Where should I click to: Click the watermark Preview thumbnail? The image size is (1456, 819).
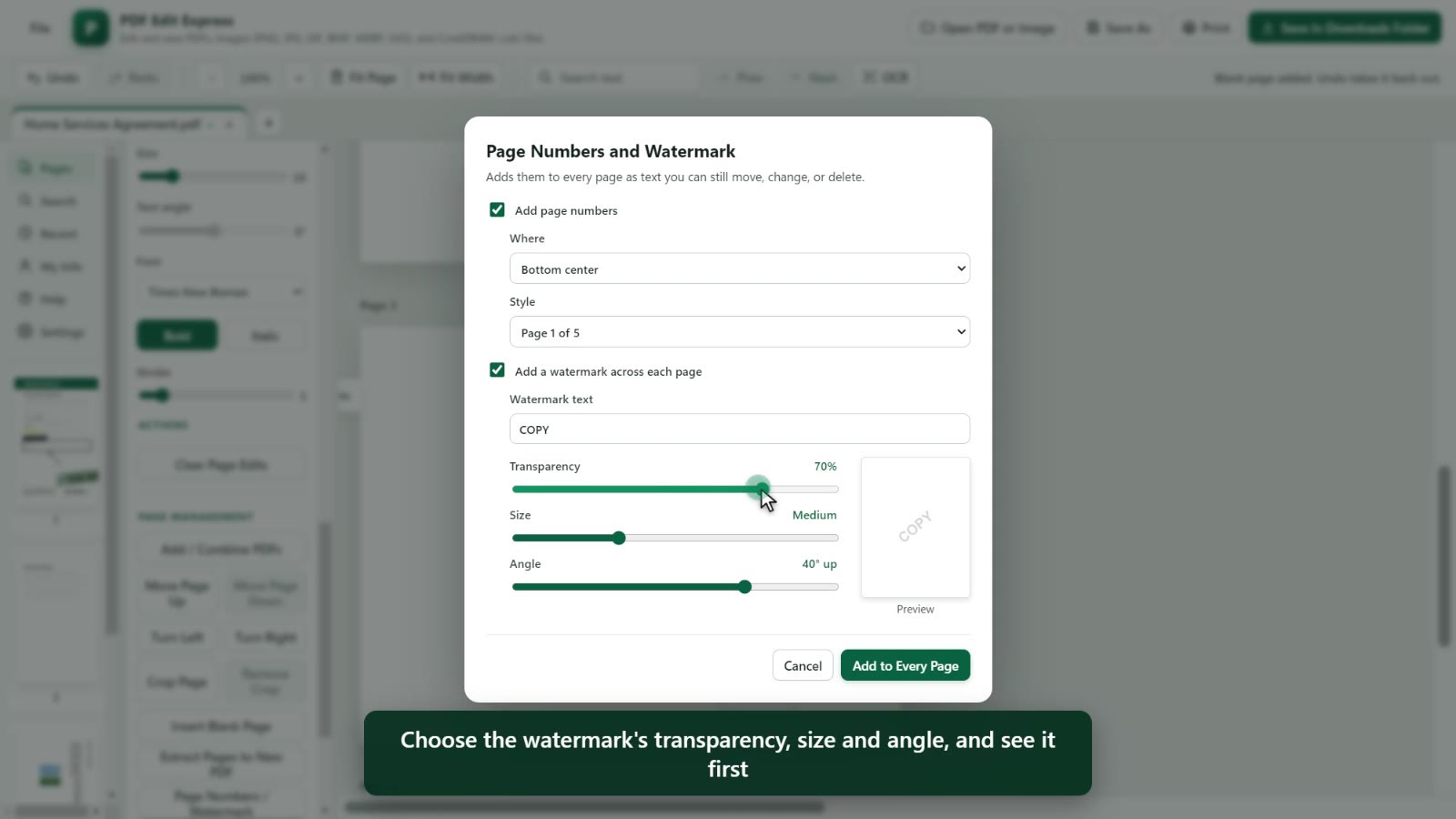(915, 527)
